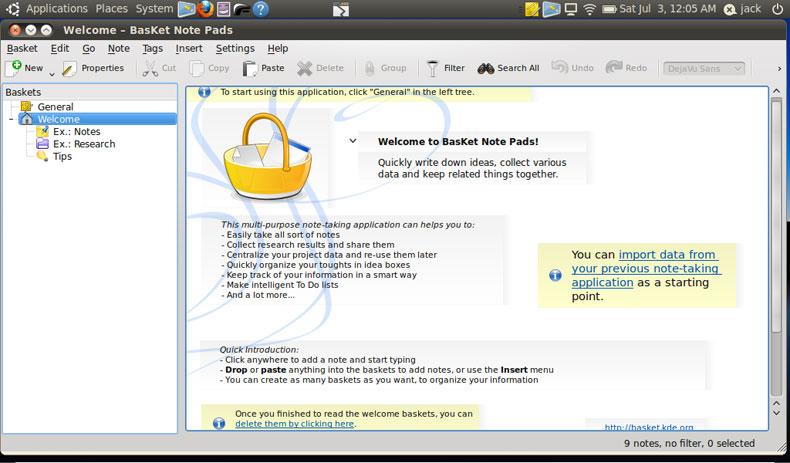Click the scrollbar down arrow at bottom
790x463 pixels.
[x=776, y=414]
